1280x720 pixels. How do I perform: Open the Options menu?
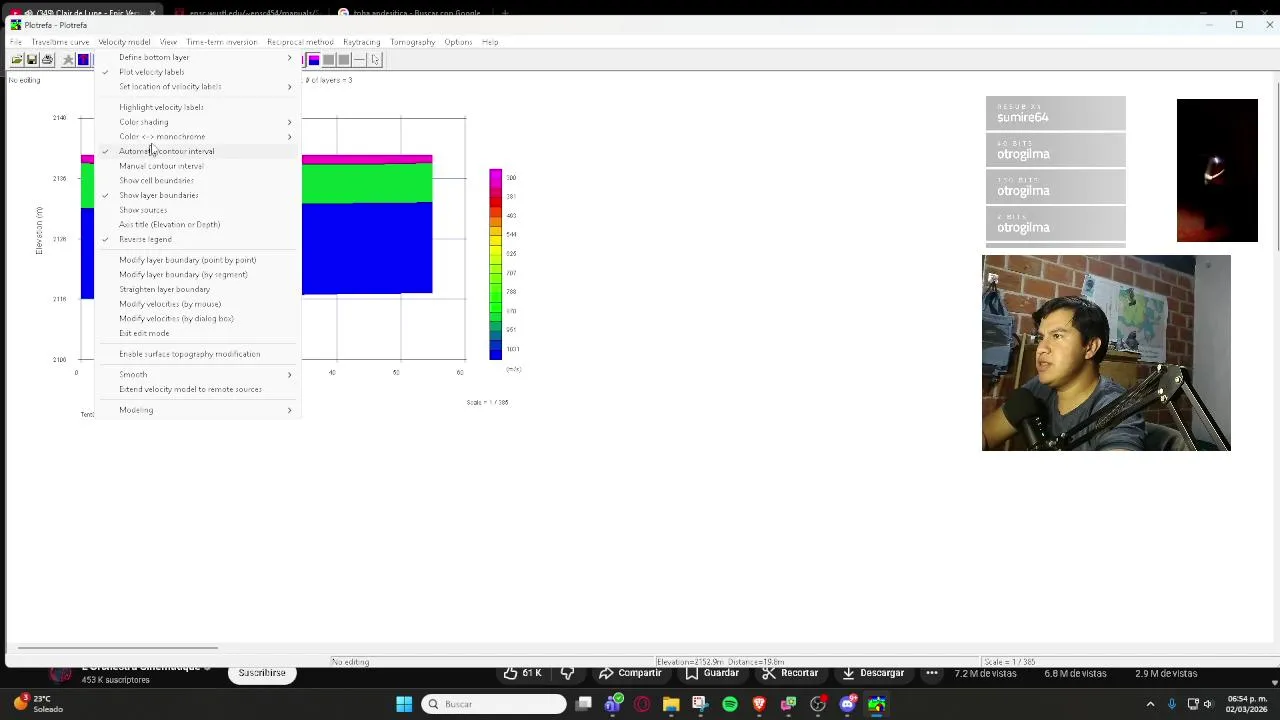tap(458, 42)
